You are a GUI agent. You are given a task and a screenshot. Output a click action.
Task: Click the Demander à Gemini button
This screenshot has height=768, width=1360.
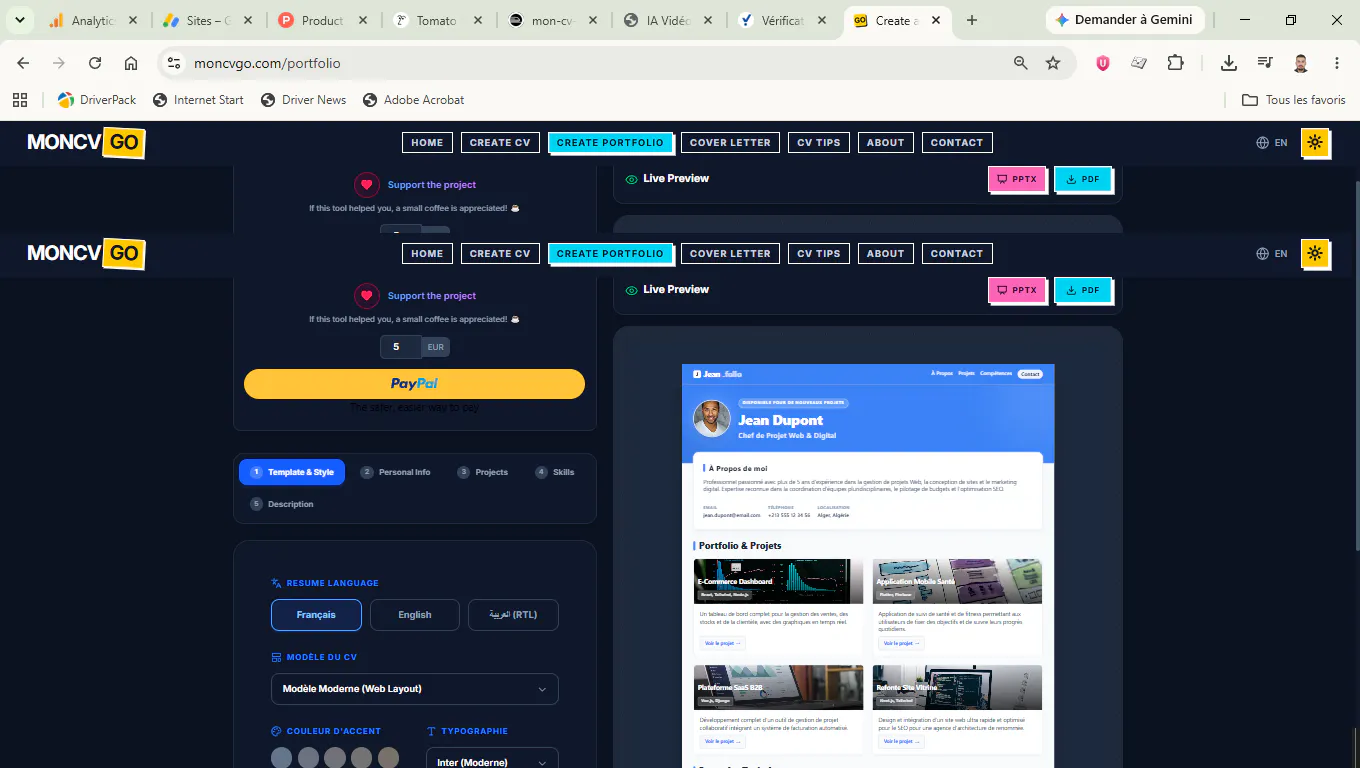[1125, 20]
